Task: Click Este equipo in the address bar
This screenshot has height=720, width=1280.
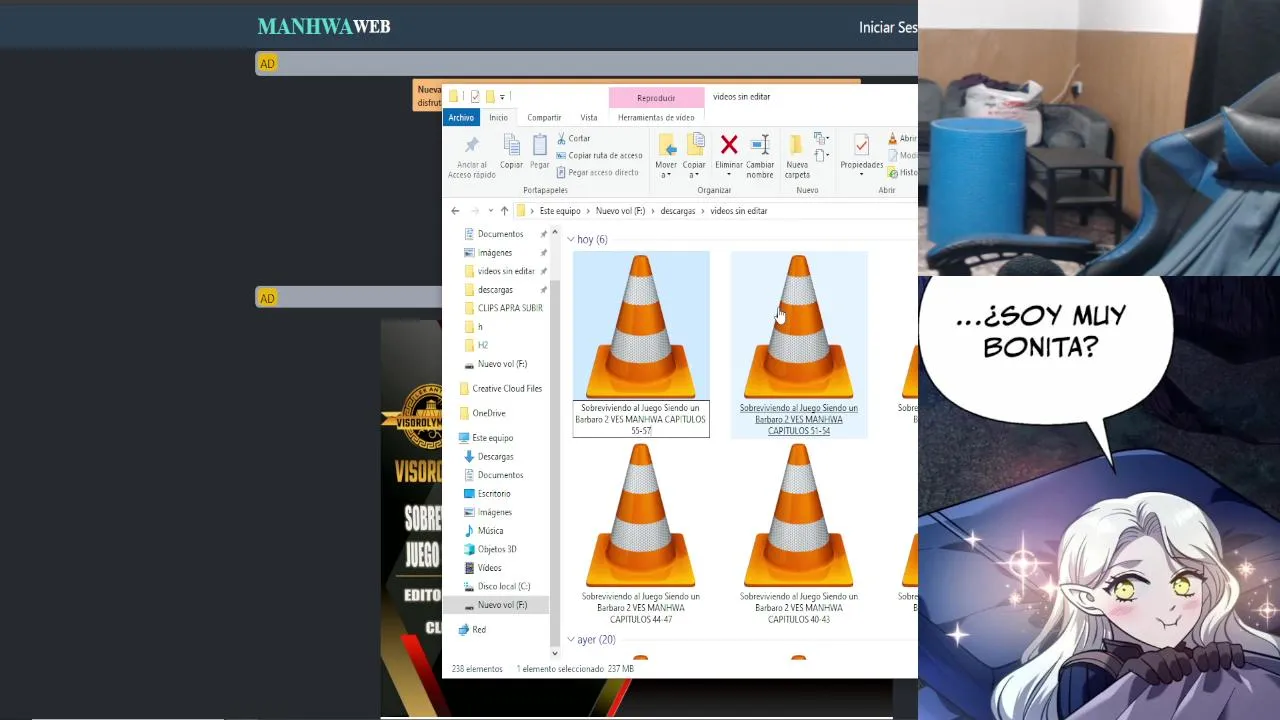Action: [560, 211]
